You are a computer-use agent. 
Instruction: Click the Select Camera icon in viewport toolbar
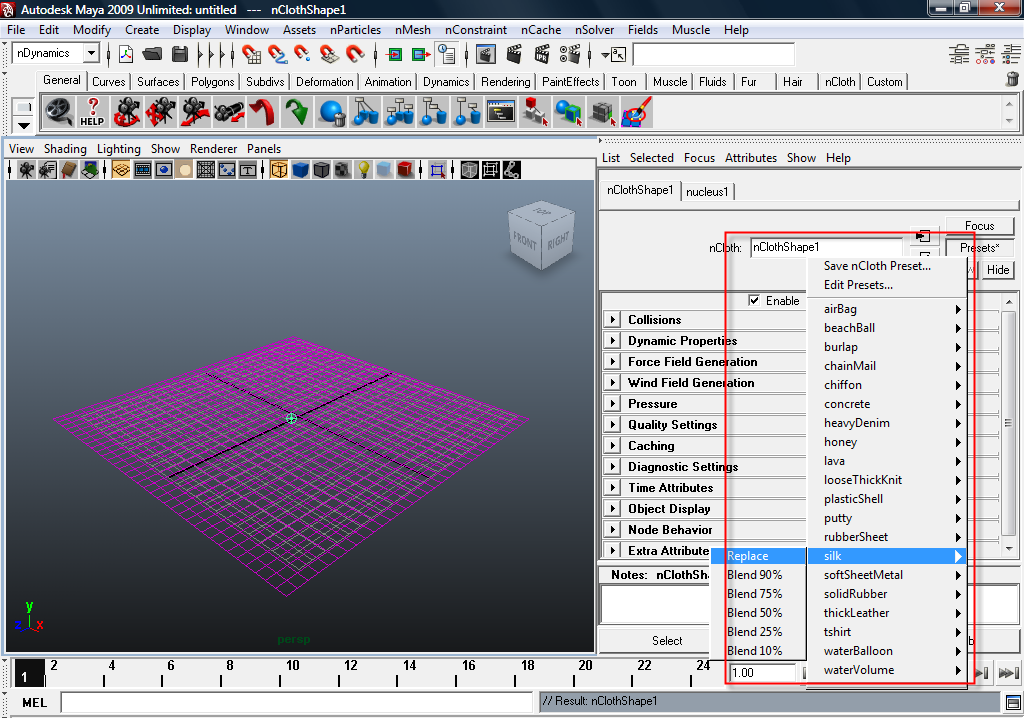pos(26,171)
